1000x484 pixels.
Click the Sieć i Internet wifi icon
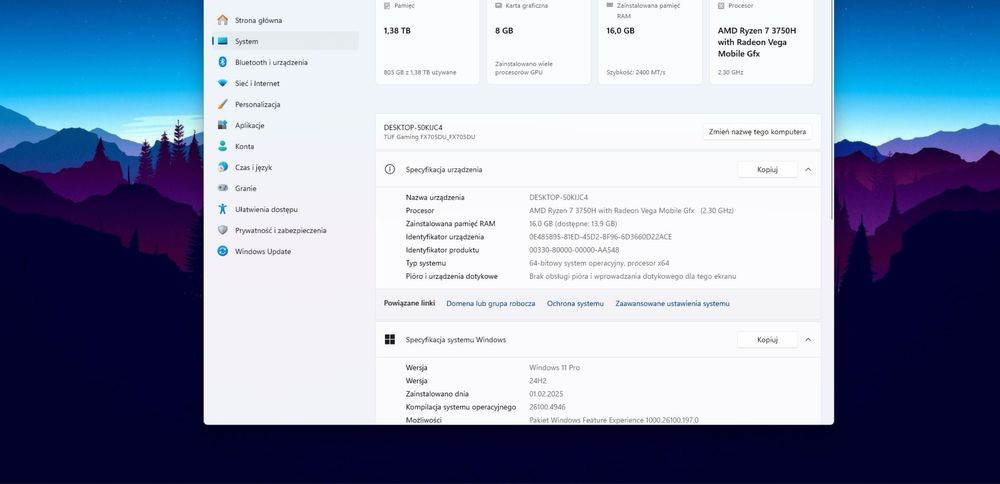point(223,83)
